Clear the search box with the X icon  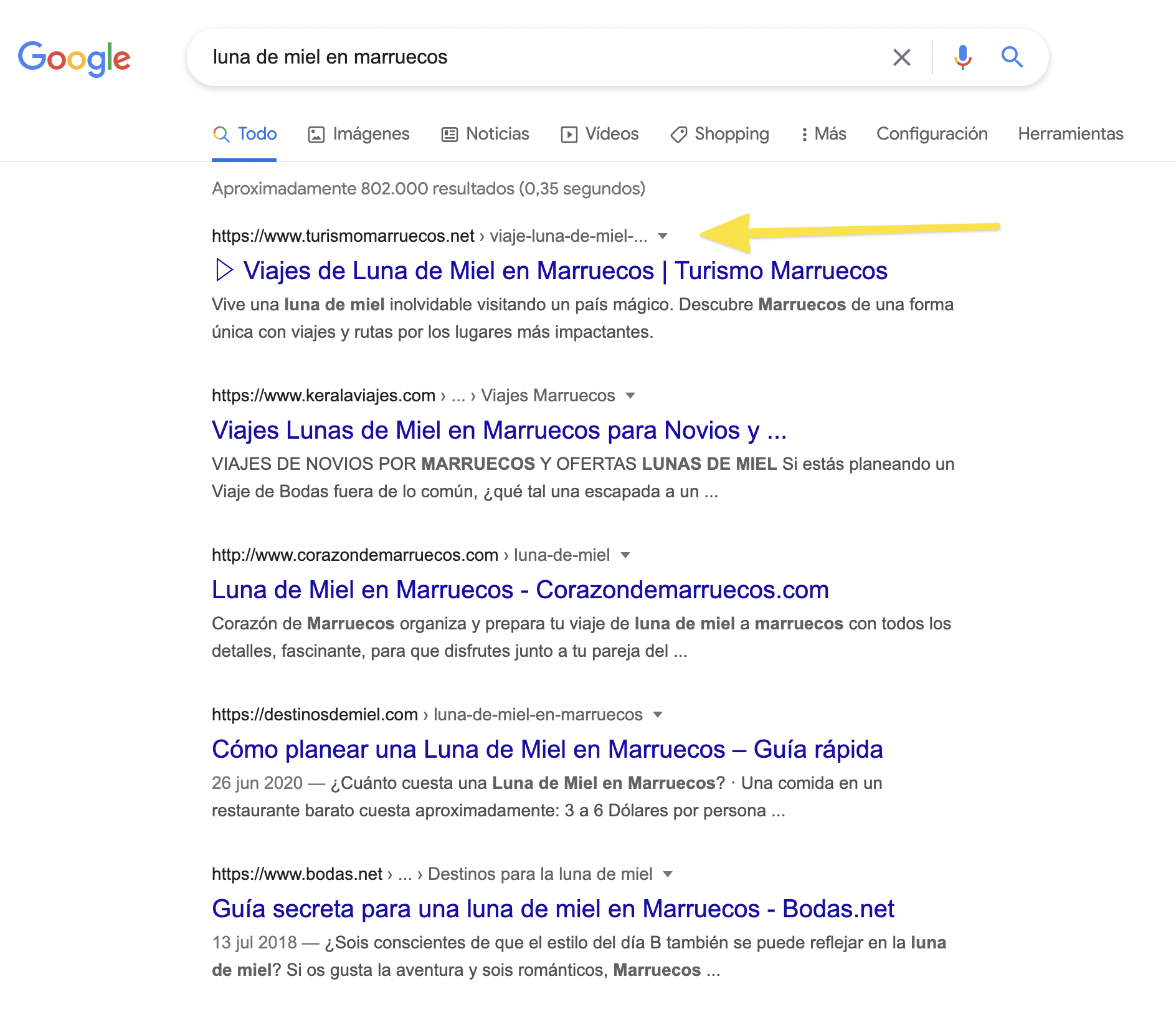pos(901,57)
